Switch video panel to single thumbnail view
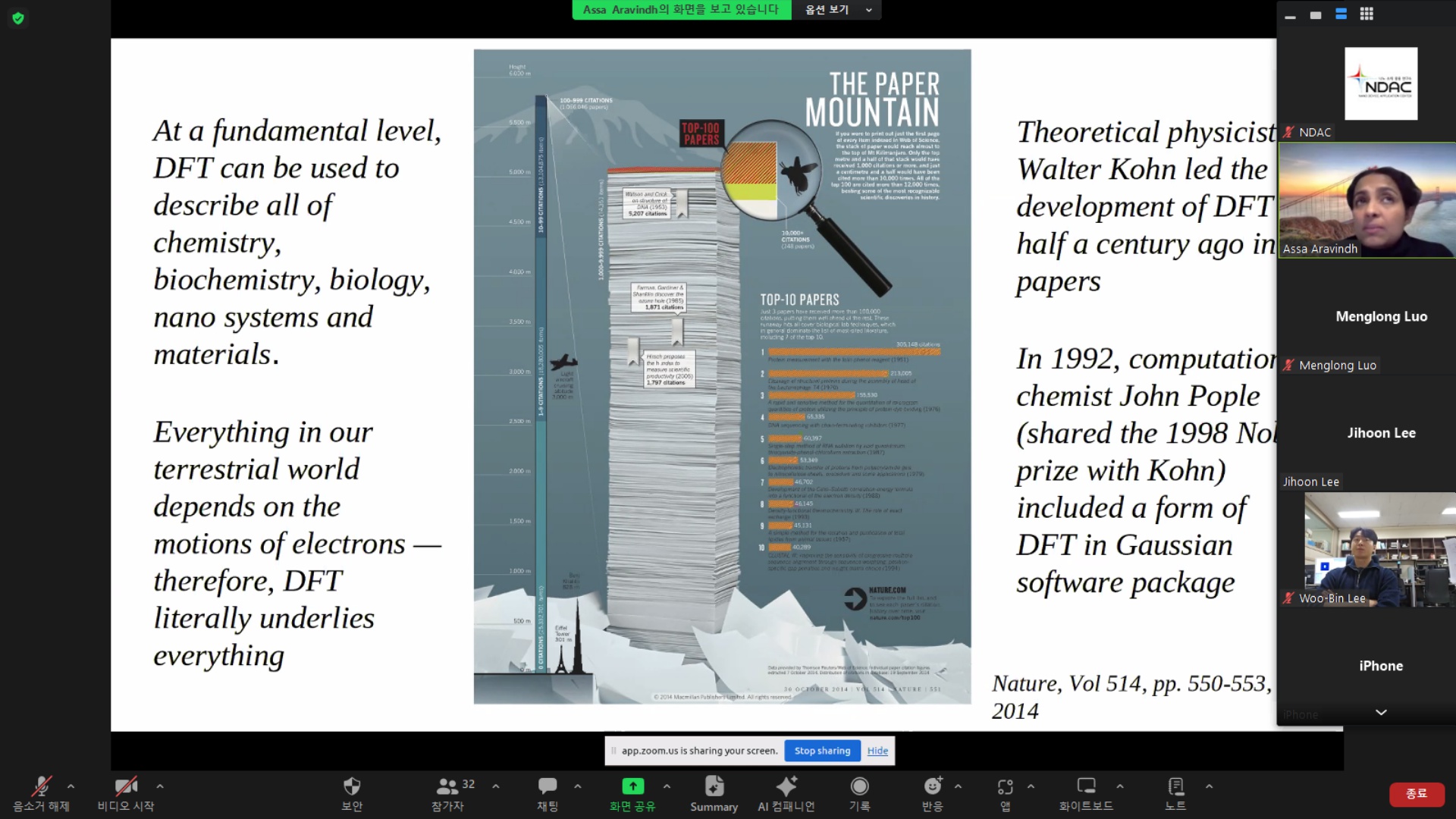Screen dimensions: 1456x819 click(x=1316, y=14)
